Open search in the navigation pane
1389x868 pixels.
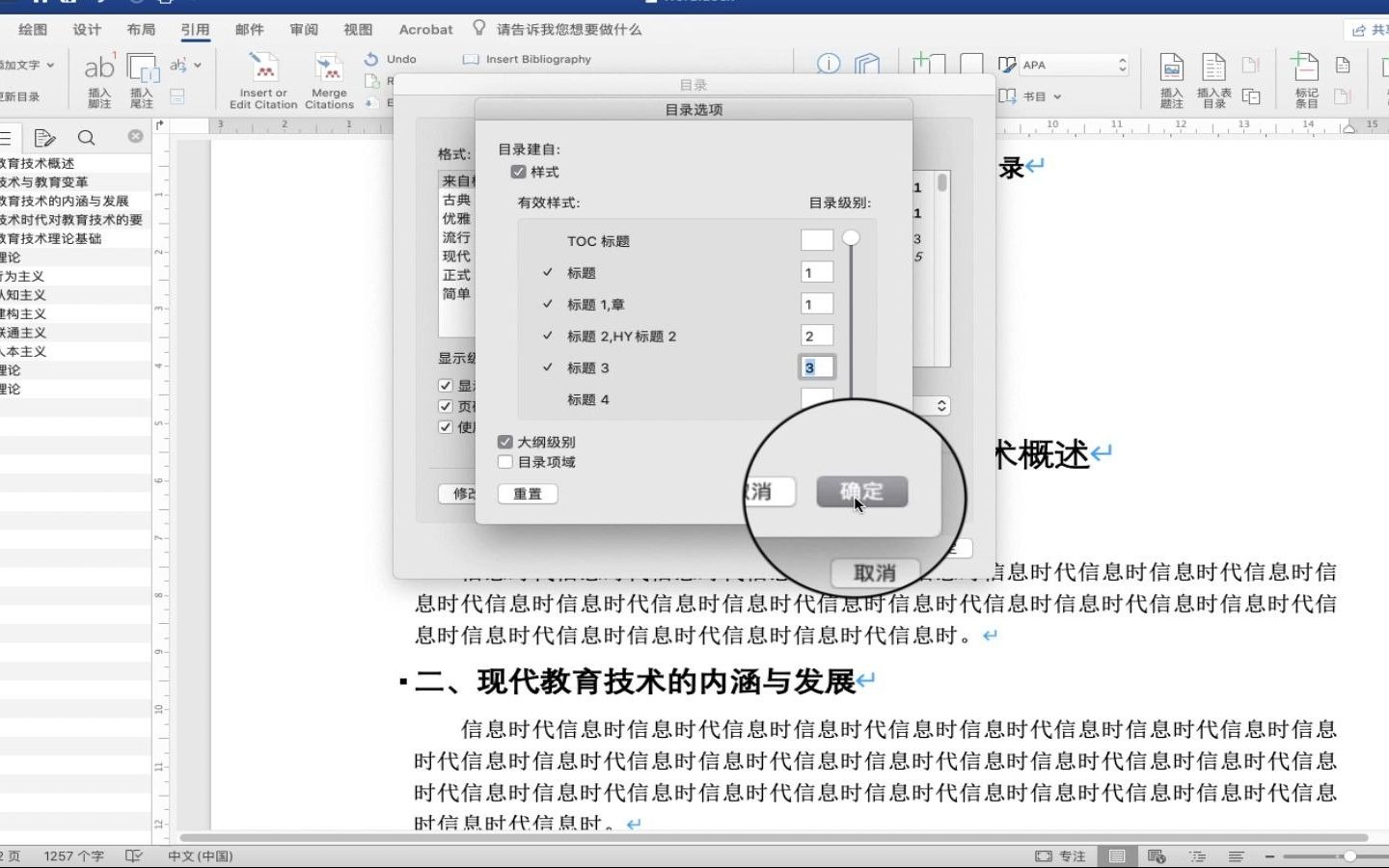(87, 137)
